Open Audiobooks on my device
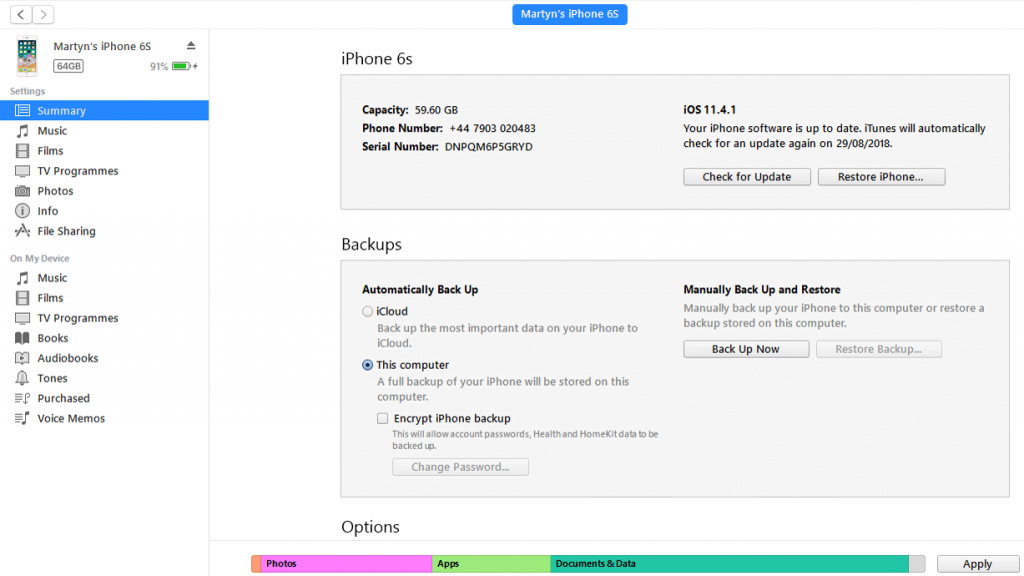Screen dimensions: 1024x576 pos(104,358)
